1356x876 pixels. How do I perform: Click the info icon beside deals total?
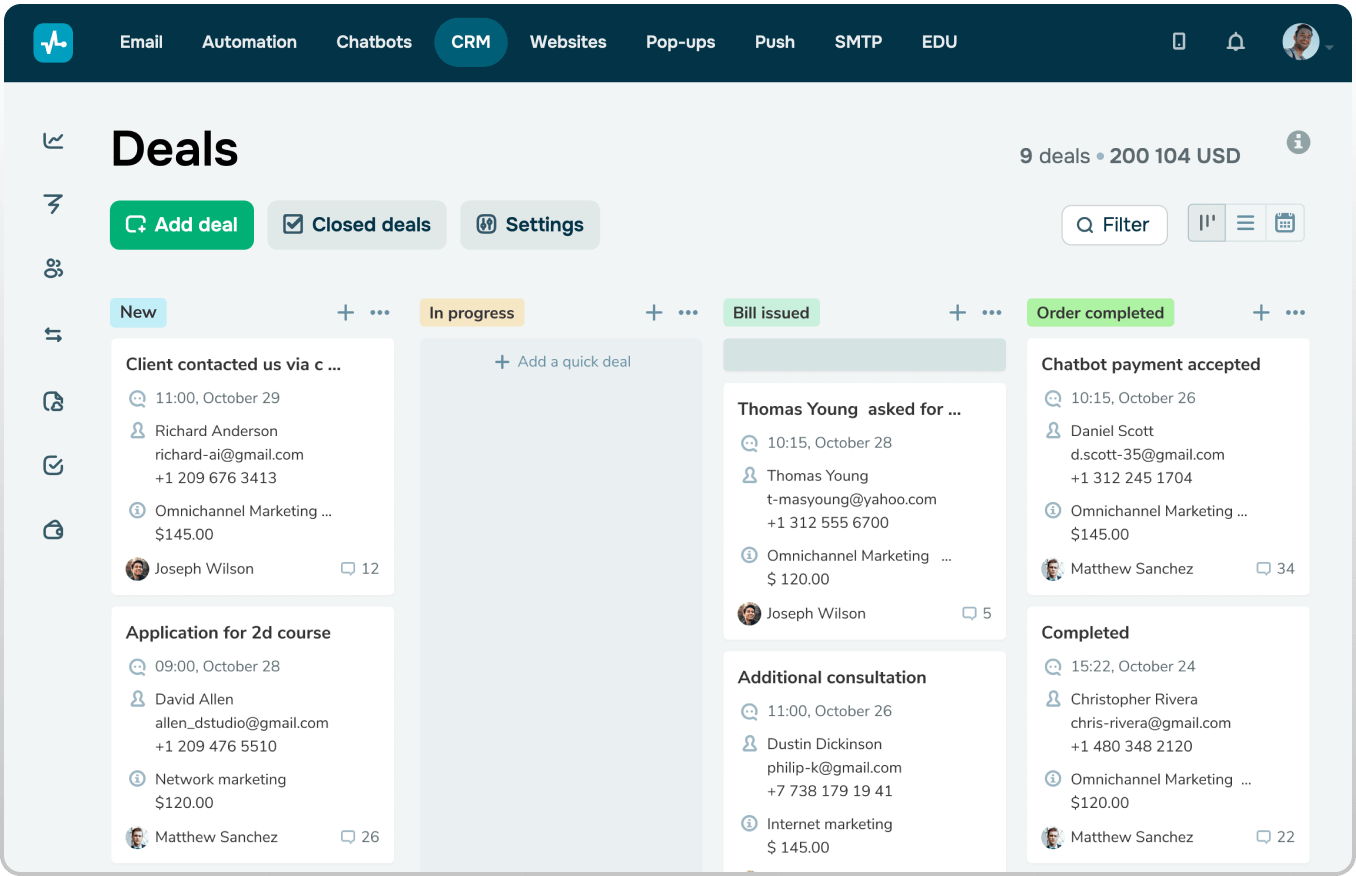pos(1298,142)
